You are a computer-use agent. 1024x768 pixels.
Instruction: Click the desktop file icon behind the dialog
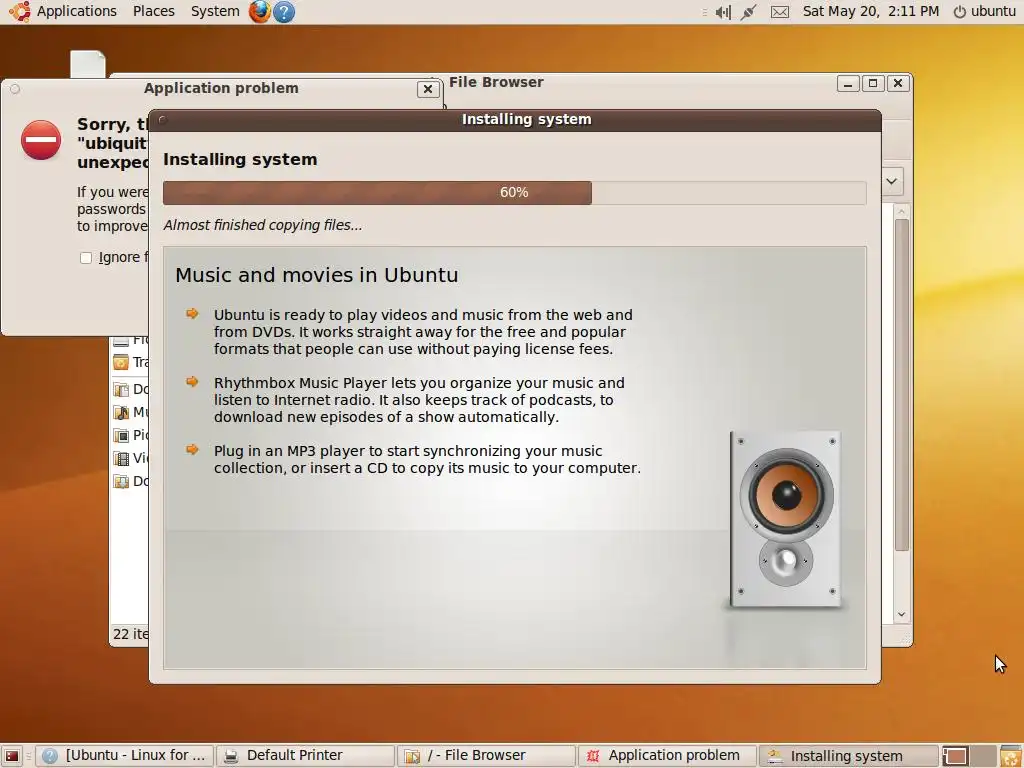coord(88,64)
